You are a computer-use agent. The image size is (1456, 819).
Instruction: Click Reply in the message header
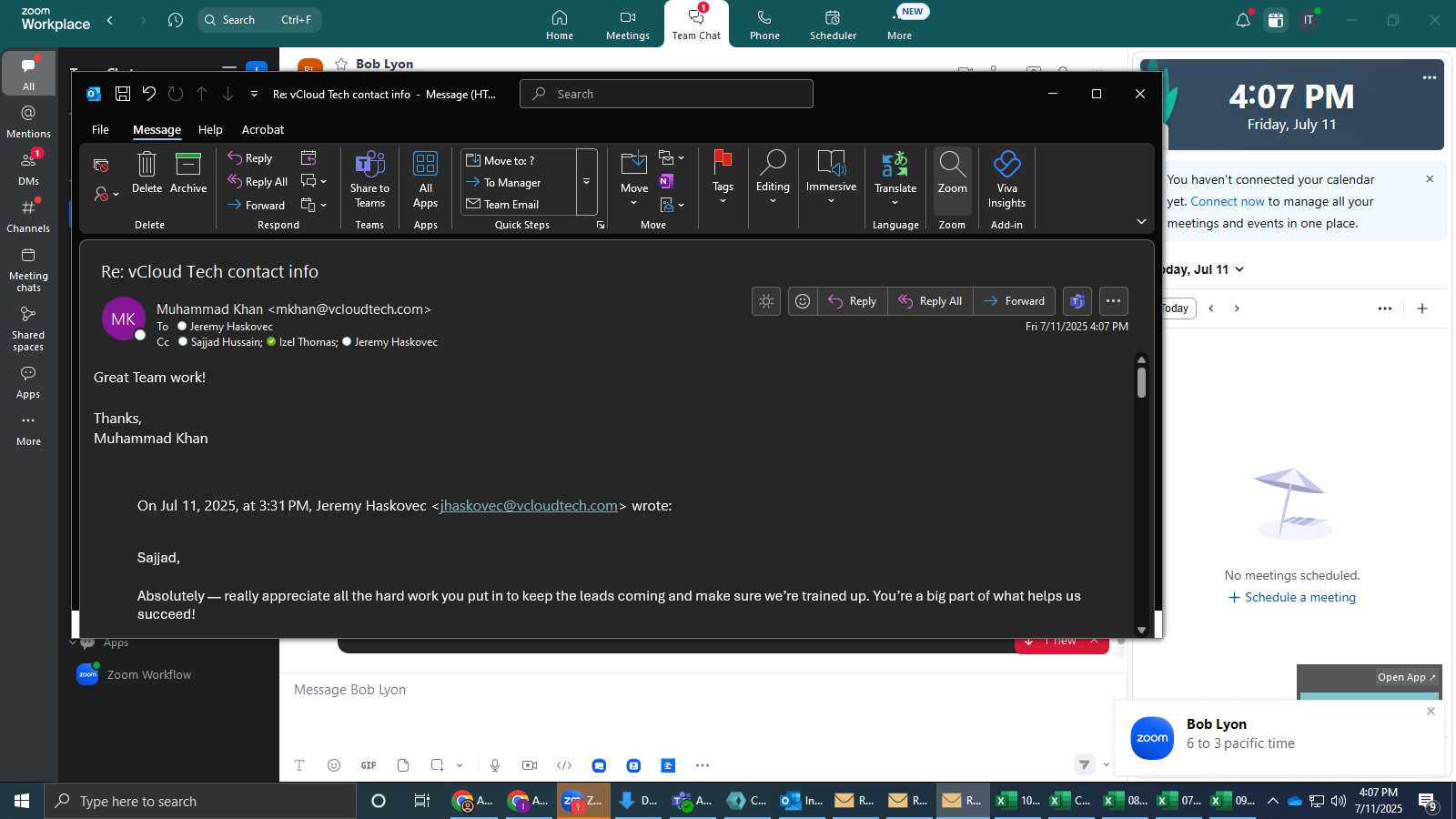coord(853,301)
